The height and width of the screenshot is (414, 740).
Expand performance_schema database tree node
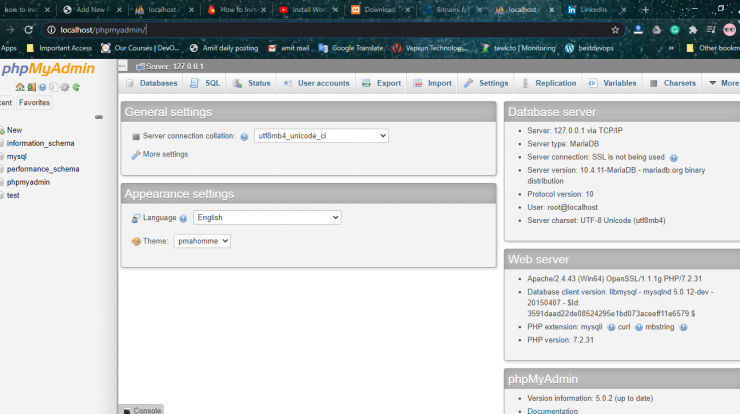[x=2, y=169]
